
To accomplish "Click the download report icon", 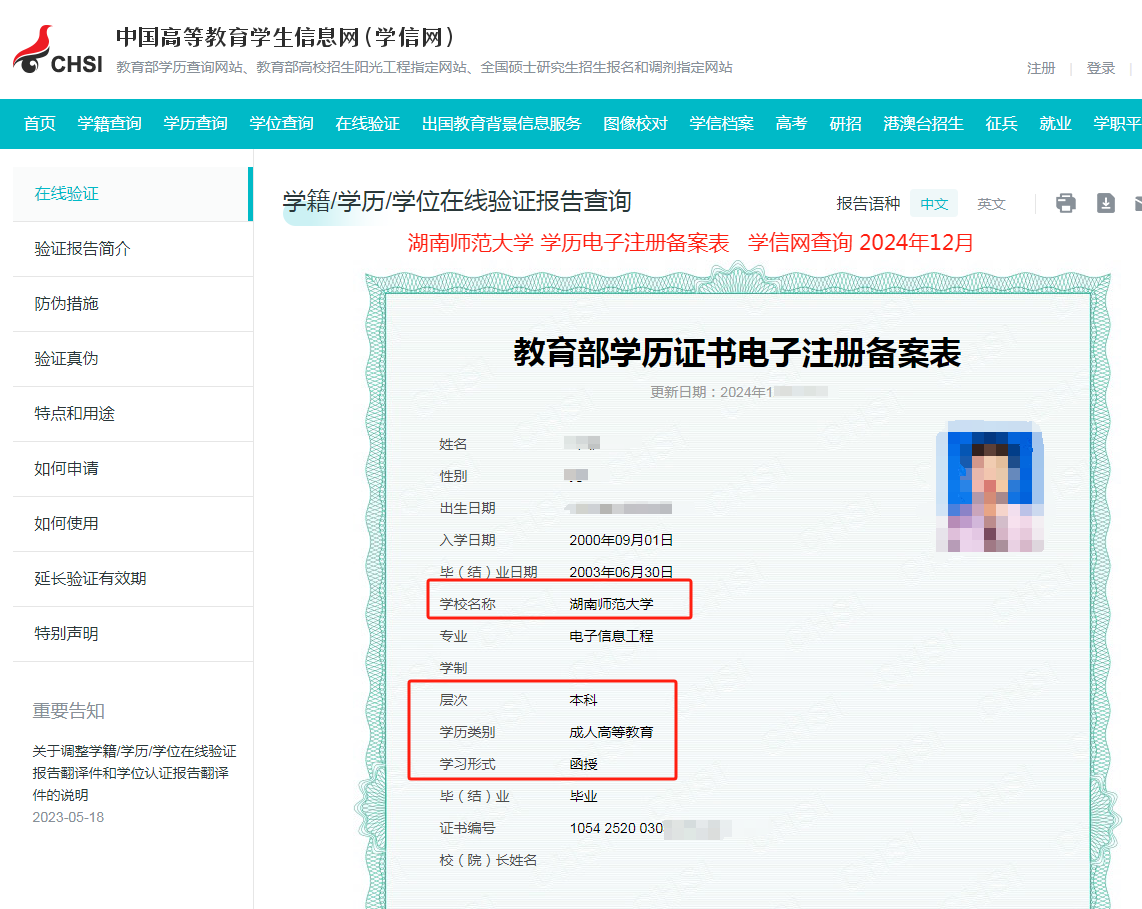I will [x=1106, y=203].
